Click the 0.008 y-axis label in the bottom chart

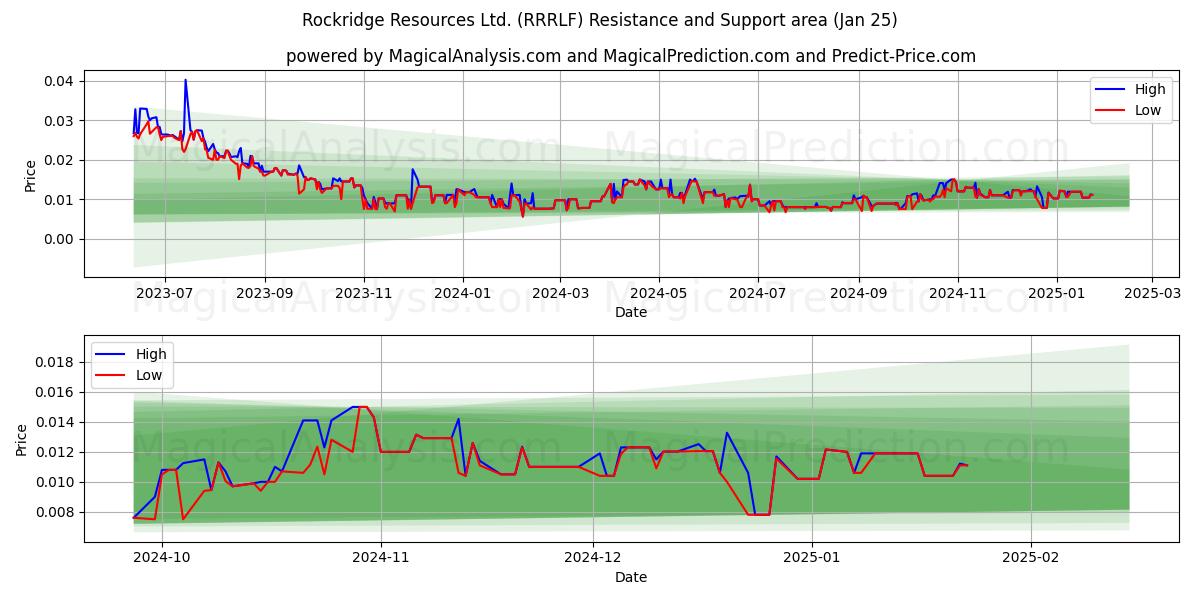55,512
